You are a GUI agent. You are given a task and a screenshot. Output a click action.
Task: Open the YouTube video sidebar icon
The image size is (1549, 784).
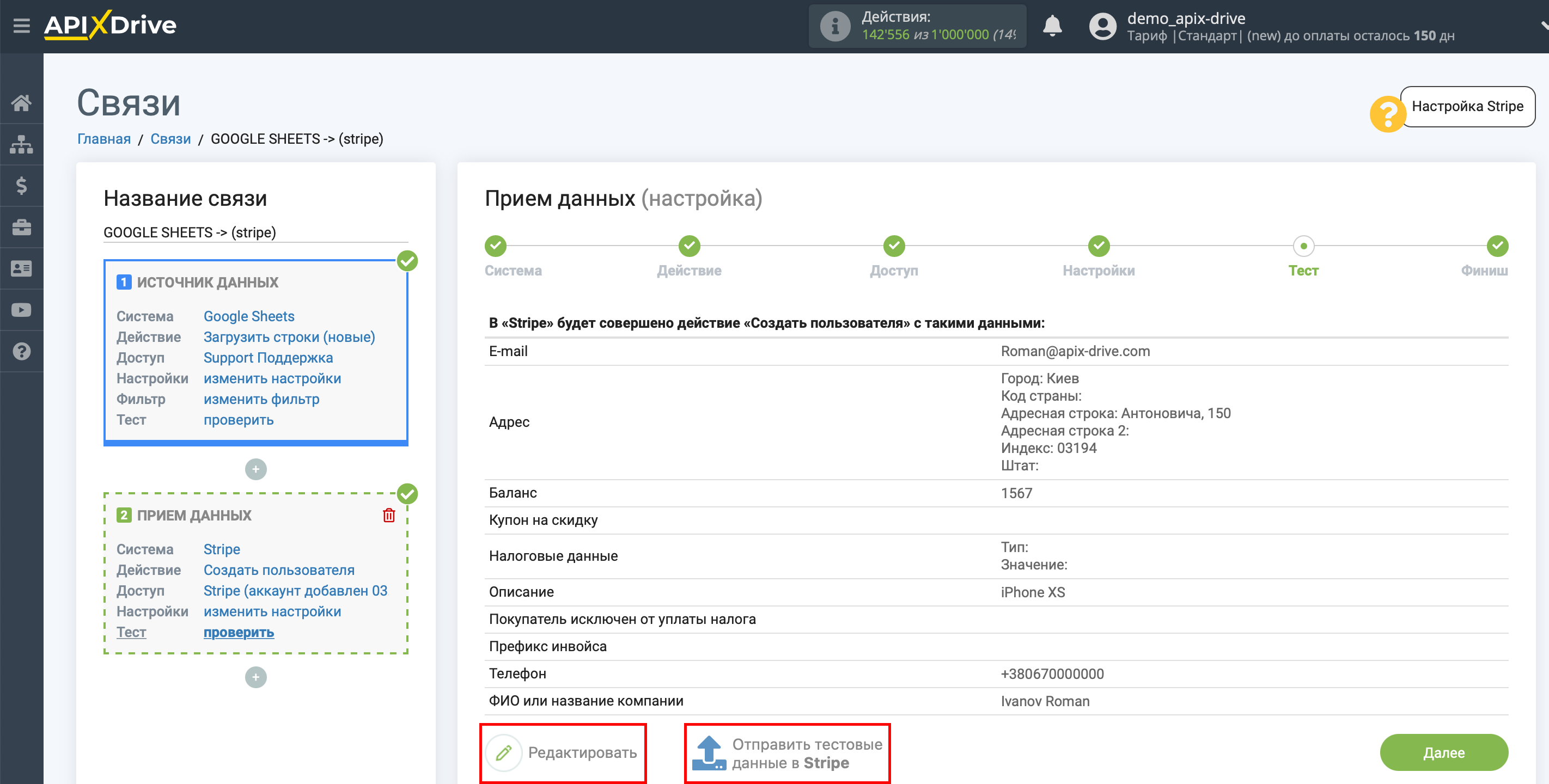tap(22, 310)
